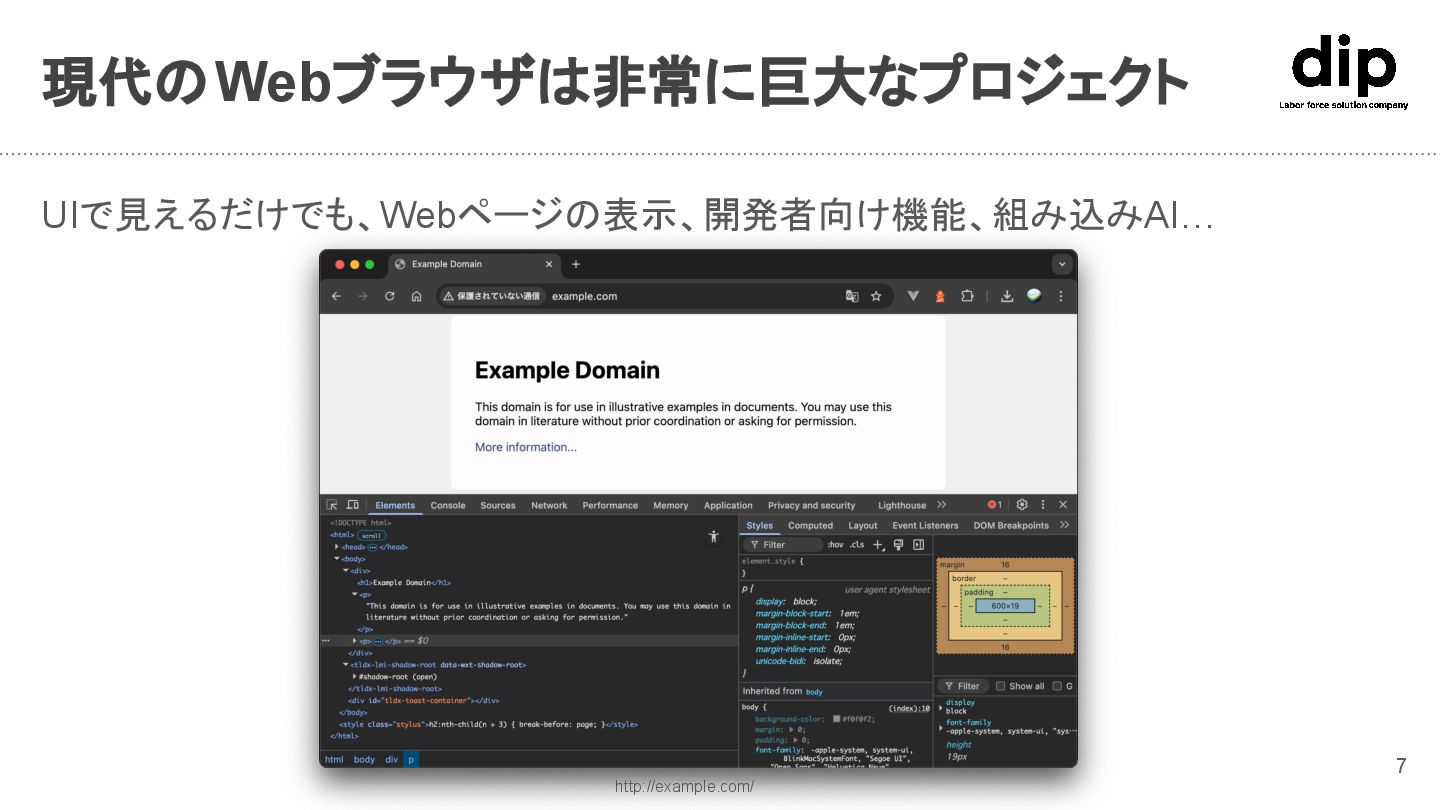This screenshot has width=1440, height=810.
Task: Follow the More information... link
Action: [526, 447]
